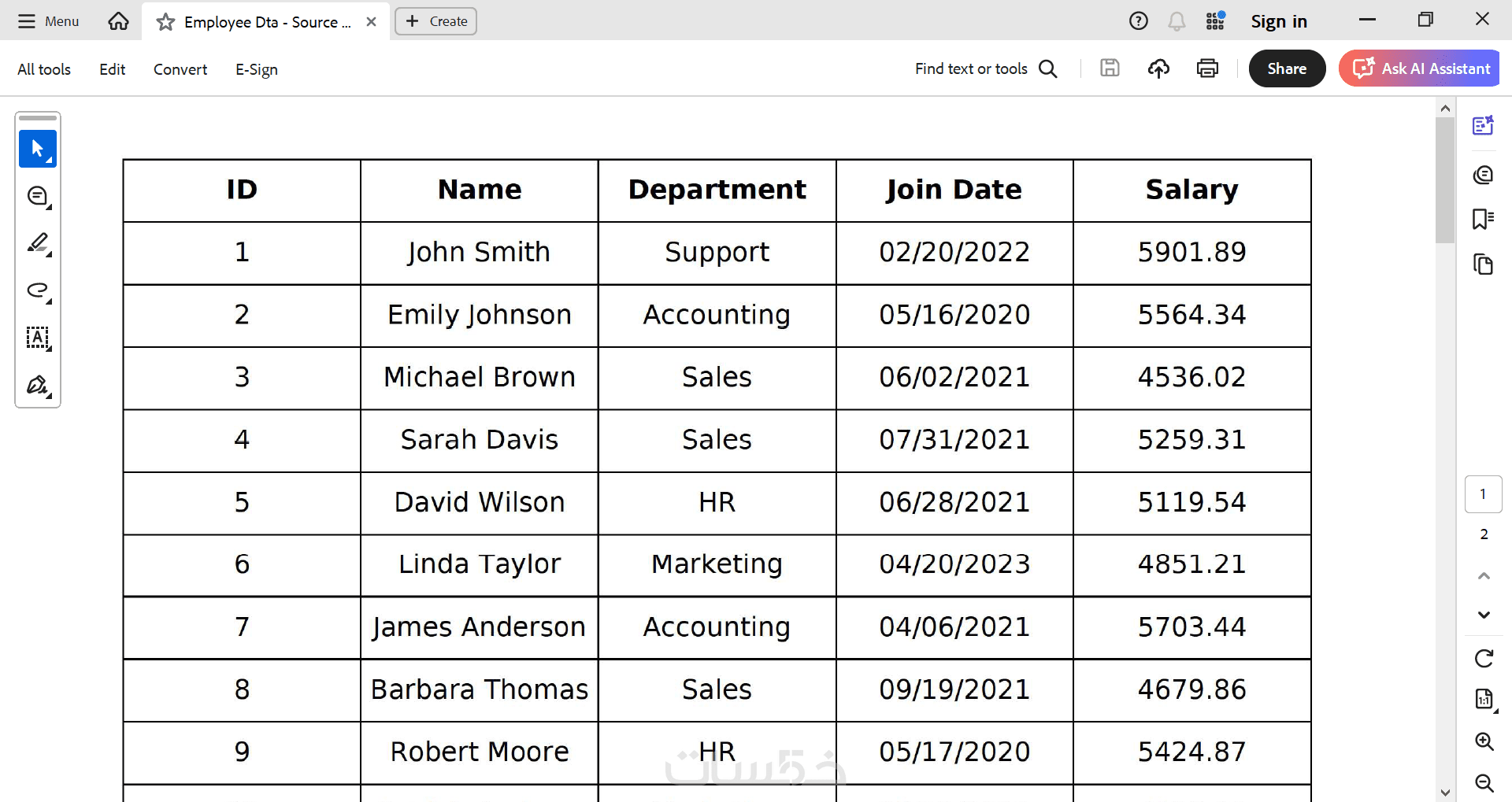Zoom in on the document

(1484, 741)
